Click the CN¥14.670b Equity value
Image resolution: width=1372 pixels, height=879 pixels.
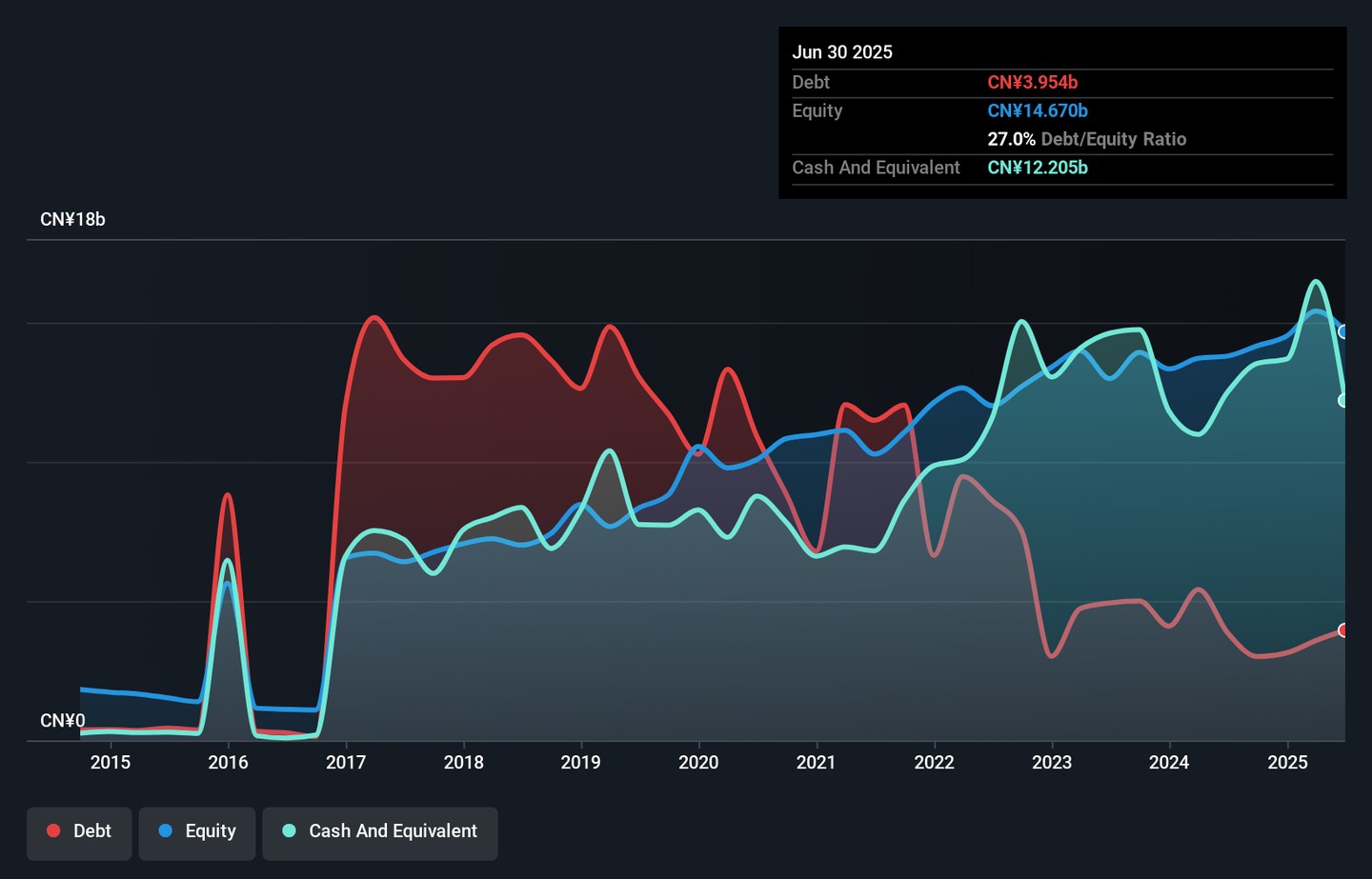[x=1038, y=111]
